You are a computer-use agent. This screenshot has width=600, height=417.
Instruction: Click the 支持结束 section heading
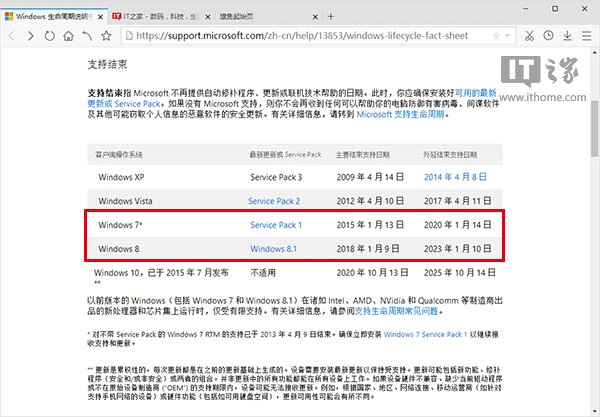click(x=107, y=65)
